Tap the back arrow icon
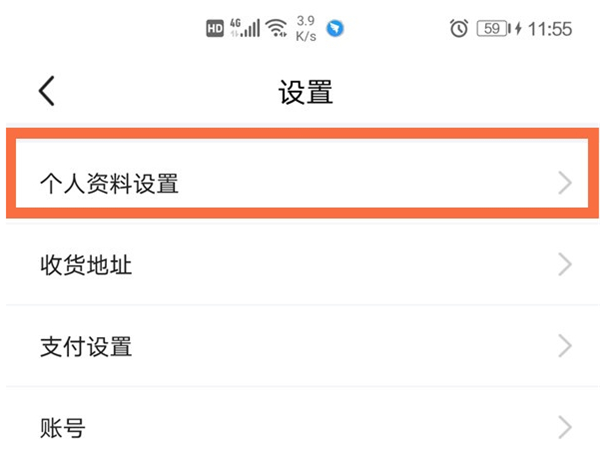The height and width of the screenshot is (450, 600). (x=47, y=92)
